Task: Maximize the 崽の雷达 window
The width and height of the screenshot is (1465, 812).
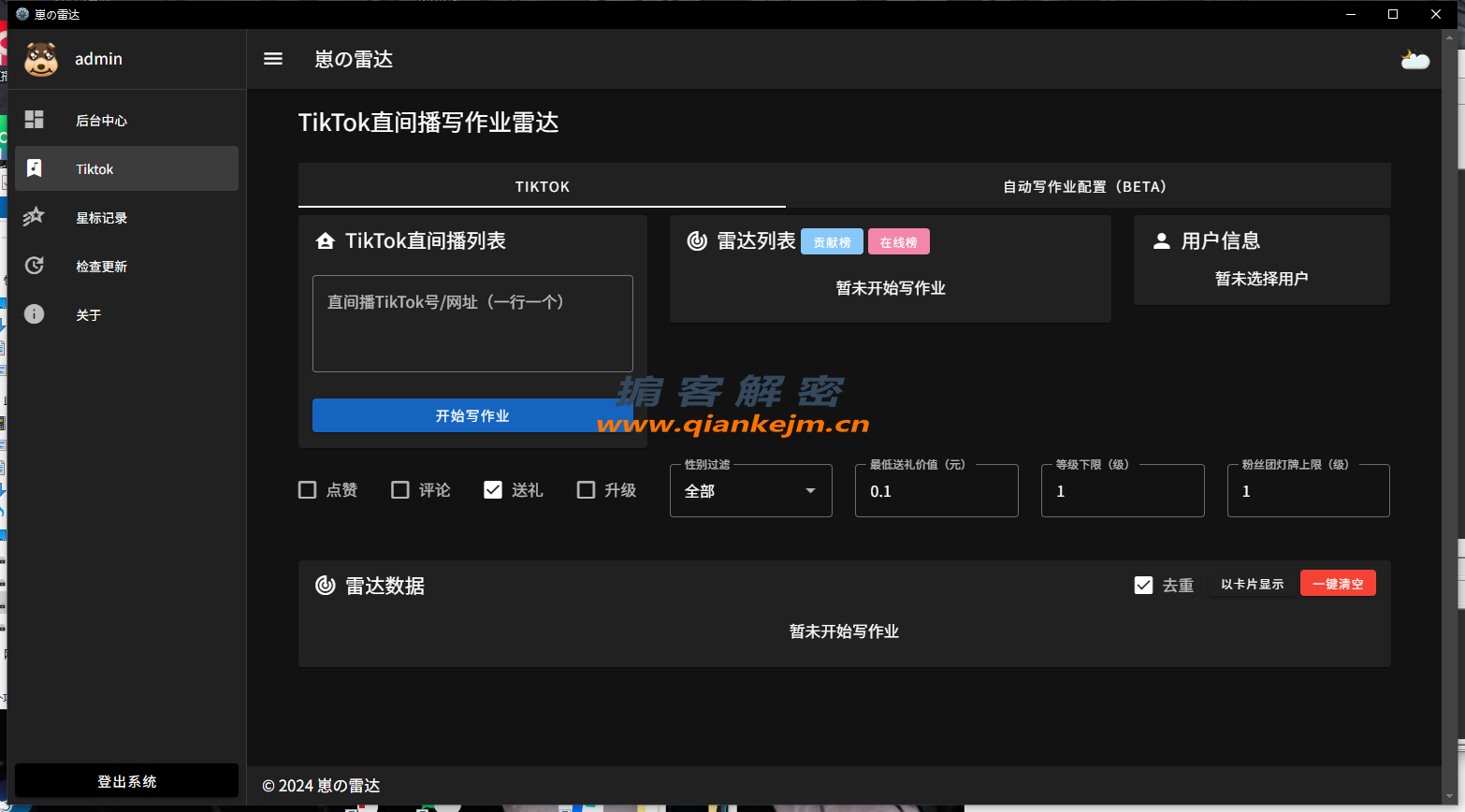Action: click(1392, 14)
